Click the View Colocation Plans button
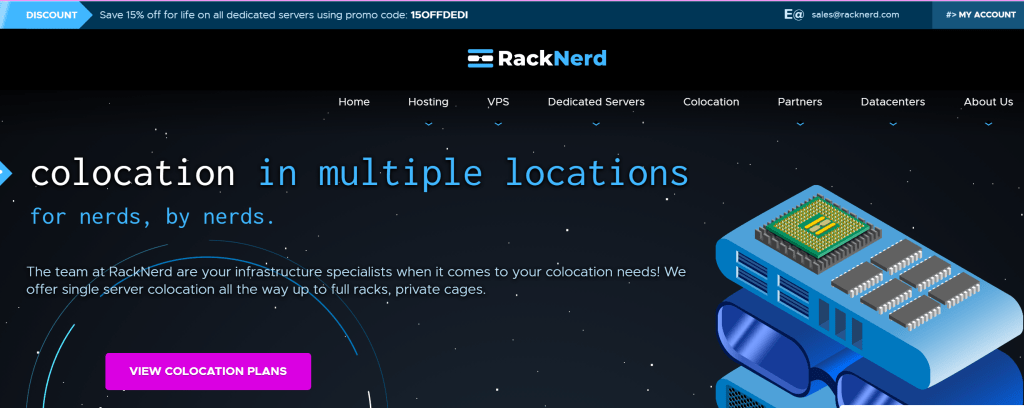This screenshot has width=1024, height=408. click(208, 371)
